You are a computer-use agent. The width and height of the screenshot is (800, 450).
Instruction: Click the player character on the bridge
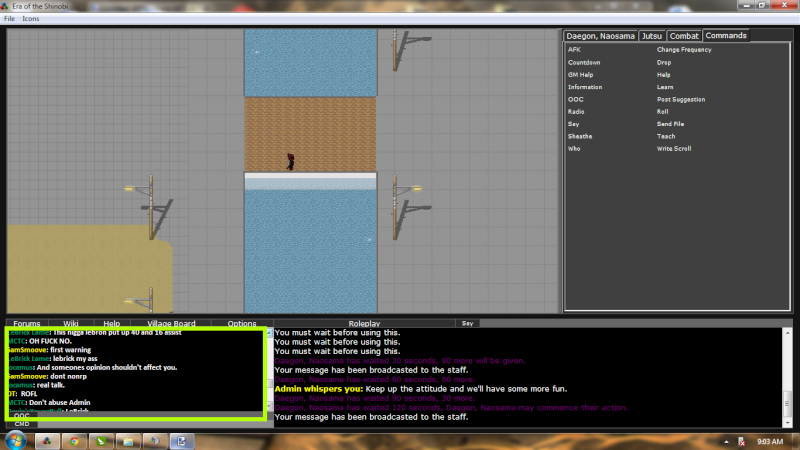click(290, 161)
